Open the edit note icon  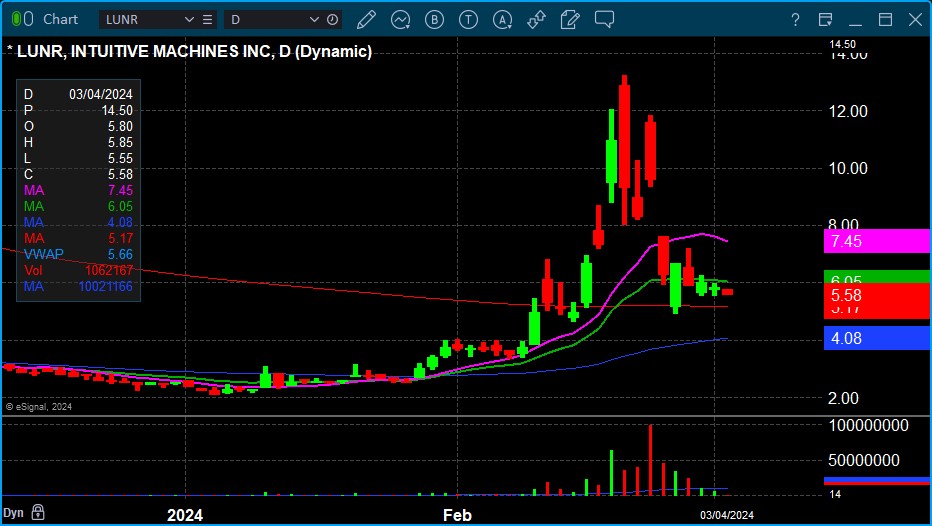(570, 20)
